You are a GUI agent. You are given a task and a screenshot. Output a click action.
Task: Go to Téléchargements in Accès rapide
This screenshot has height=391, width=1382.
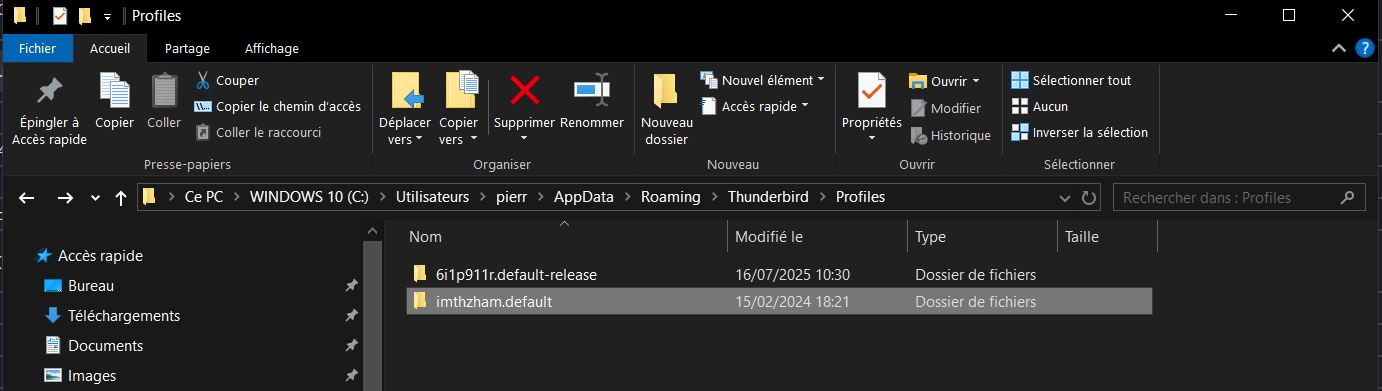click(124, 315)
